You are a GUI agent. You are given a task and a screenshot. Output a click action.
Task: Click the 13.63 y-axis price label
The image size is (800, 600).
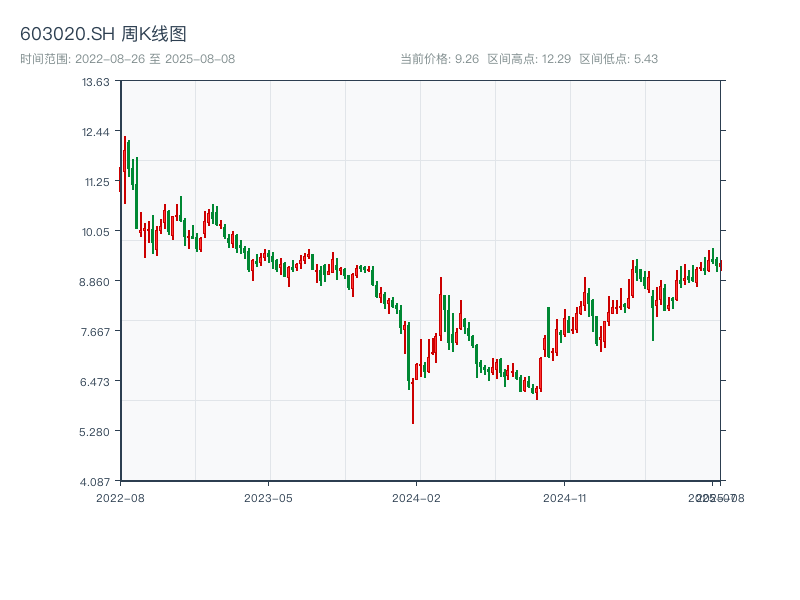pyautogui.click(x=96, y=82)
